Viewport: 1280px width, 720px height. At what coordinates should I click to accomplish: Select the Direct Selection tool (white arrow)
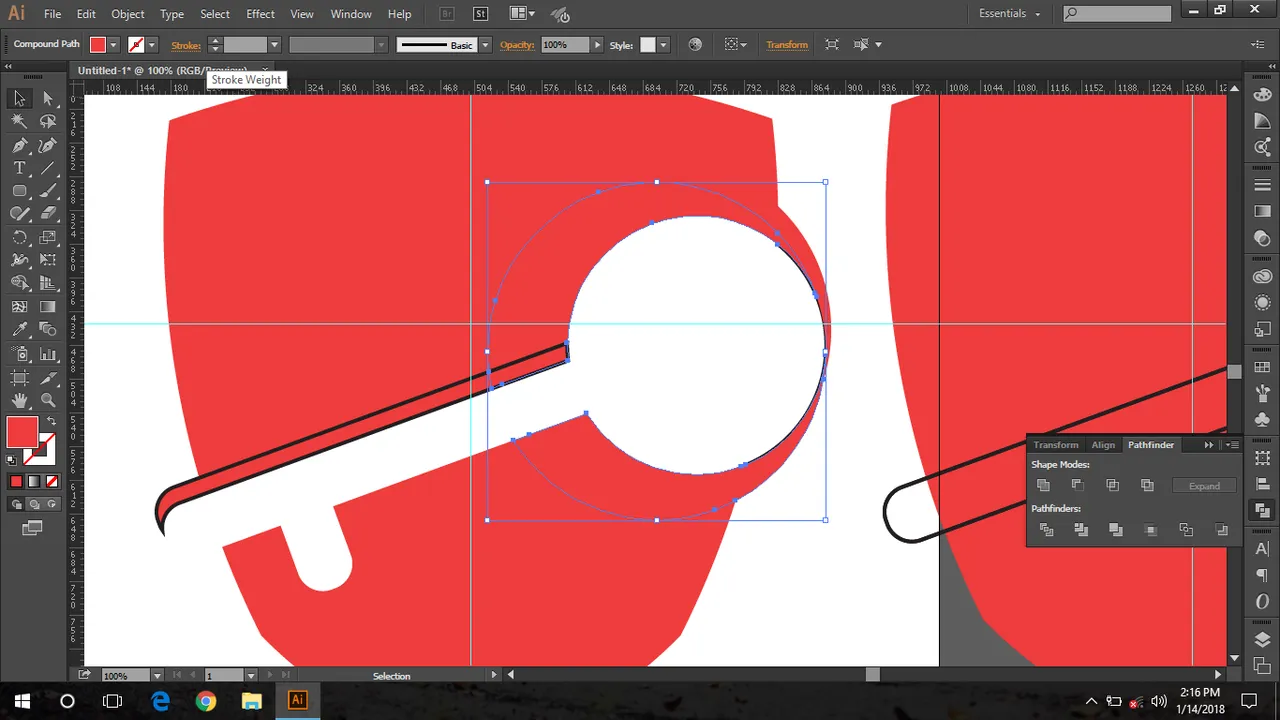pyautogui.click(x=48, y=98)
